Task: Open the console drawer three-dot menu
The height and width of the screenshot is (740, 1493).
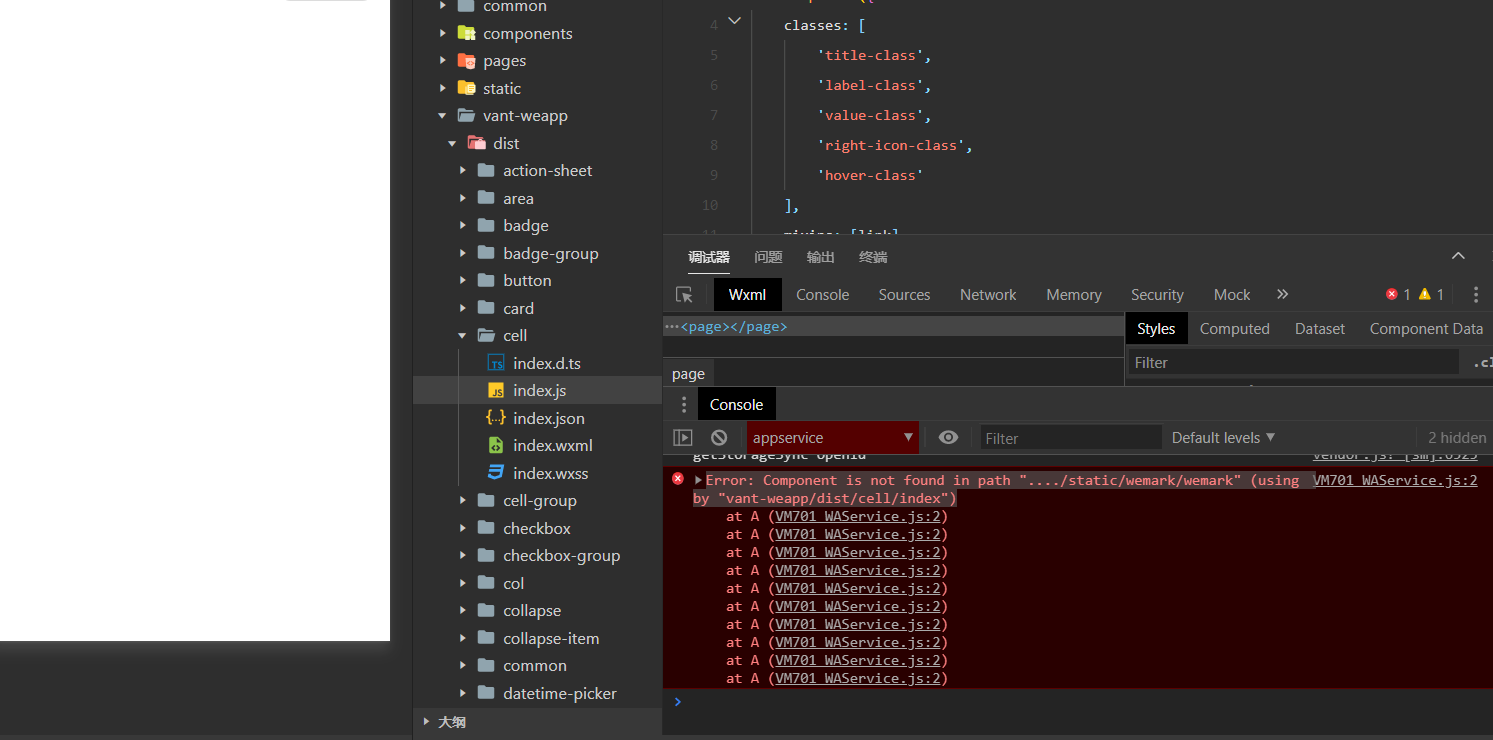Action: tap(684, 405)
